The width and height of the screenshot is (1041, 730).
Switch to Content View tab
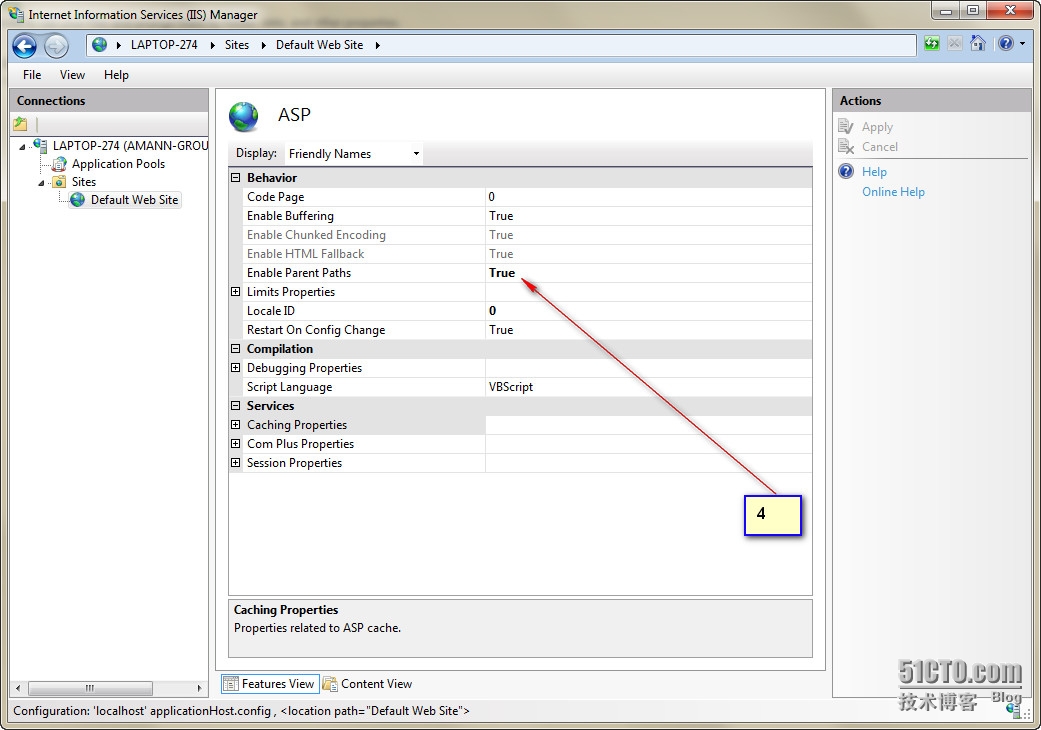point(367,684)
